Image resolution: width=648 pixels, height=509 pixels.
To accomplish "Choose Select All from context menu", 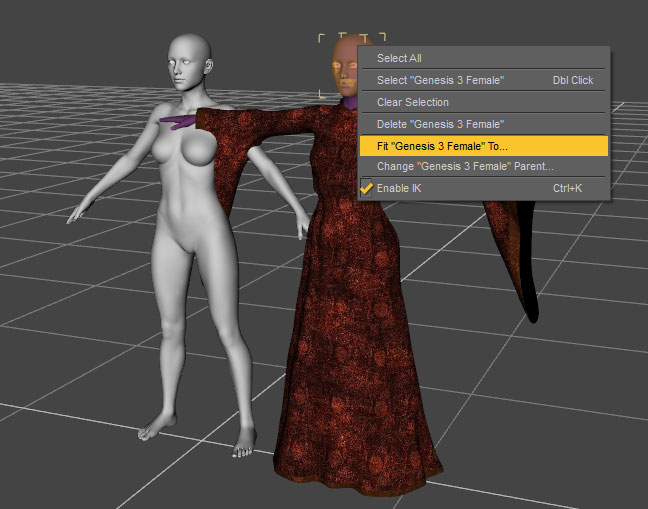I will coord(484,58).
